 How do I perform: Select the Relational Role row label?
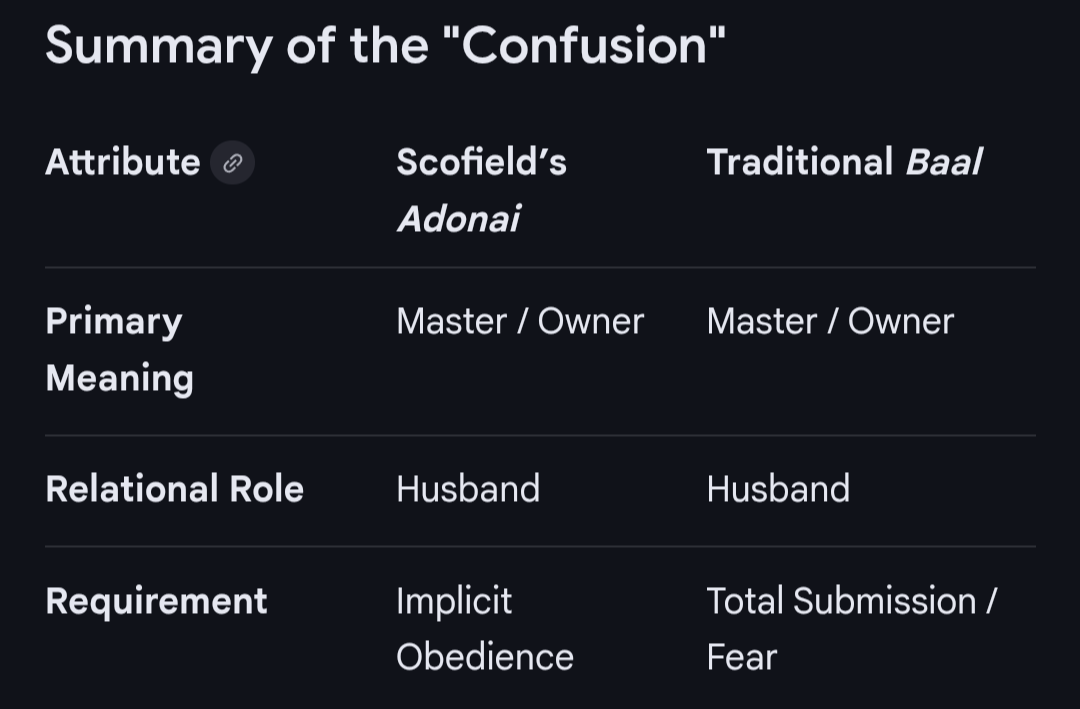(174, 489)
